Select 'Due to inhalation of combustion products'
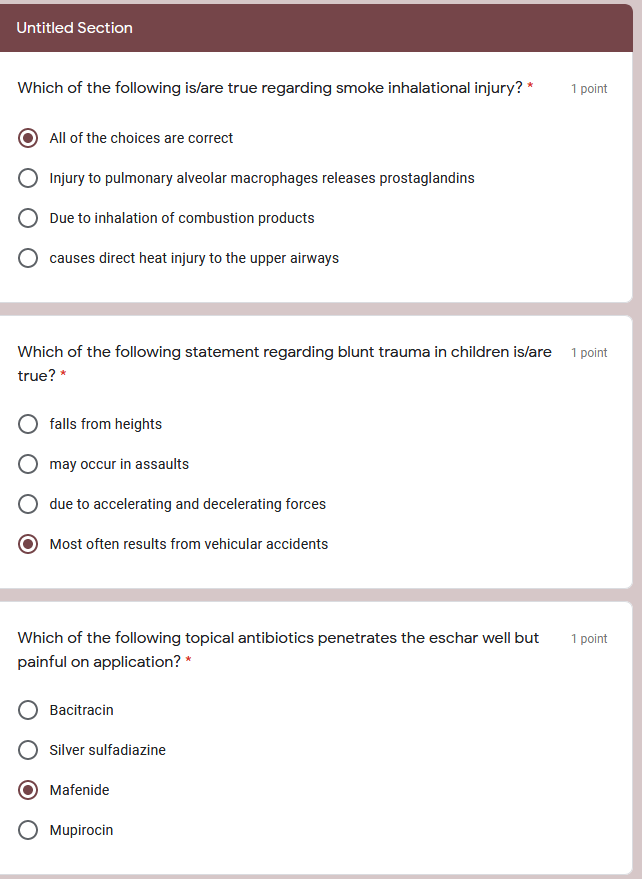Viewport: 642px width, 879px height. click(28, 218)
